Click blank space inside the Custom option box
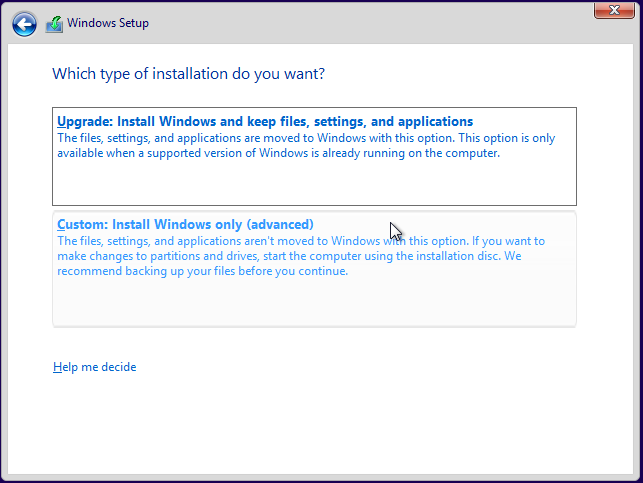The height and width of the screenshot is (483, 643). pyautogui.click(x=314, y=302)
